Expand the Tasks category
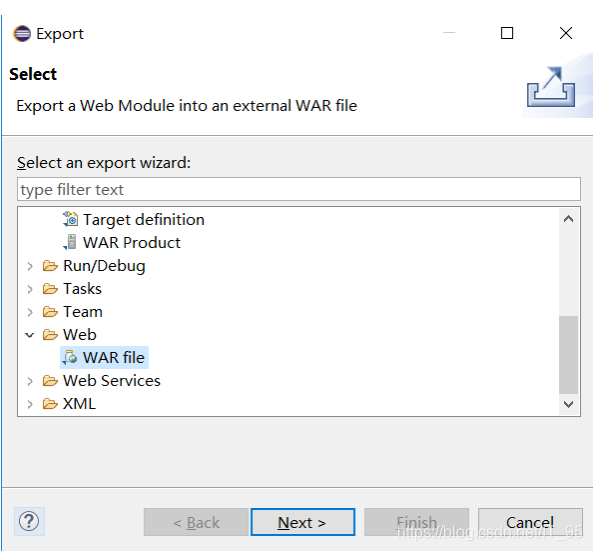 click(x=30, y=289)
